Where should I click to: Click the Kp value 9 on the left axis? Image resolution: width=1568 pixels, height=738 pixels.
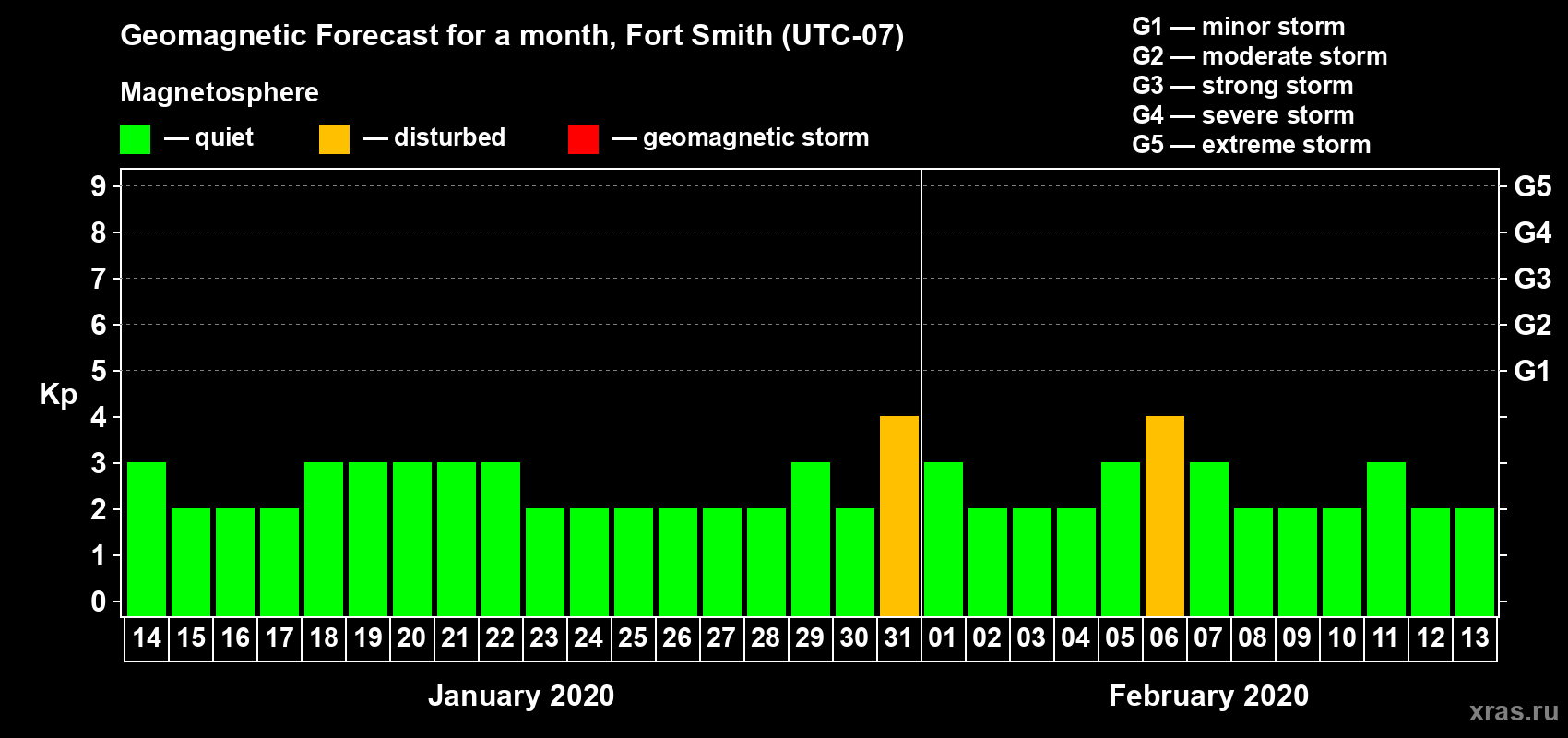point(99,186)
